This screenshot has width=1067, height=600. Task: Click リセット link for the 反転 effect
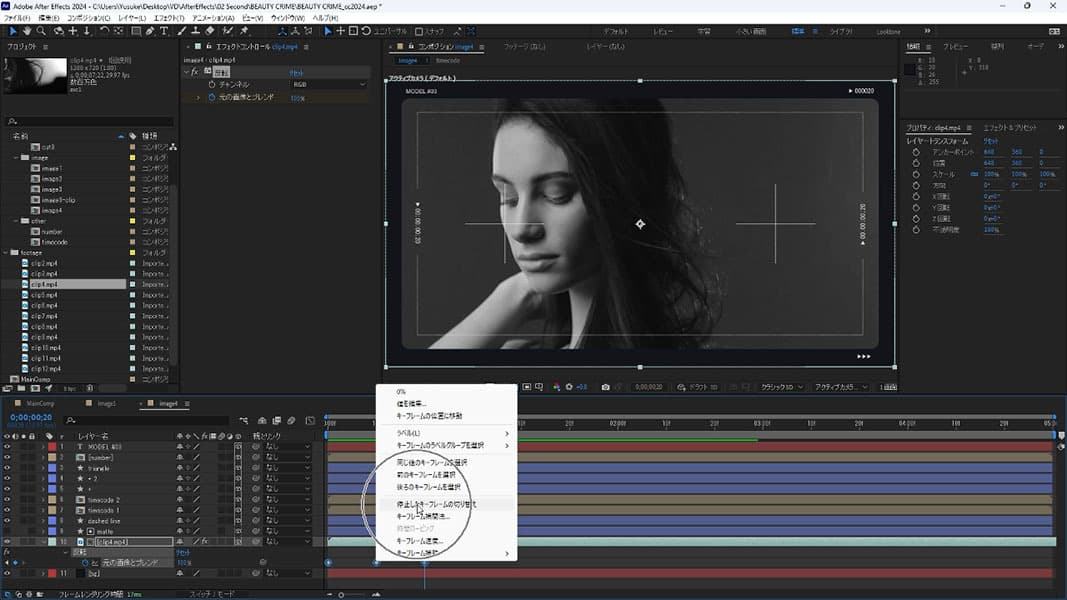pos(296,73)
